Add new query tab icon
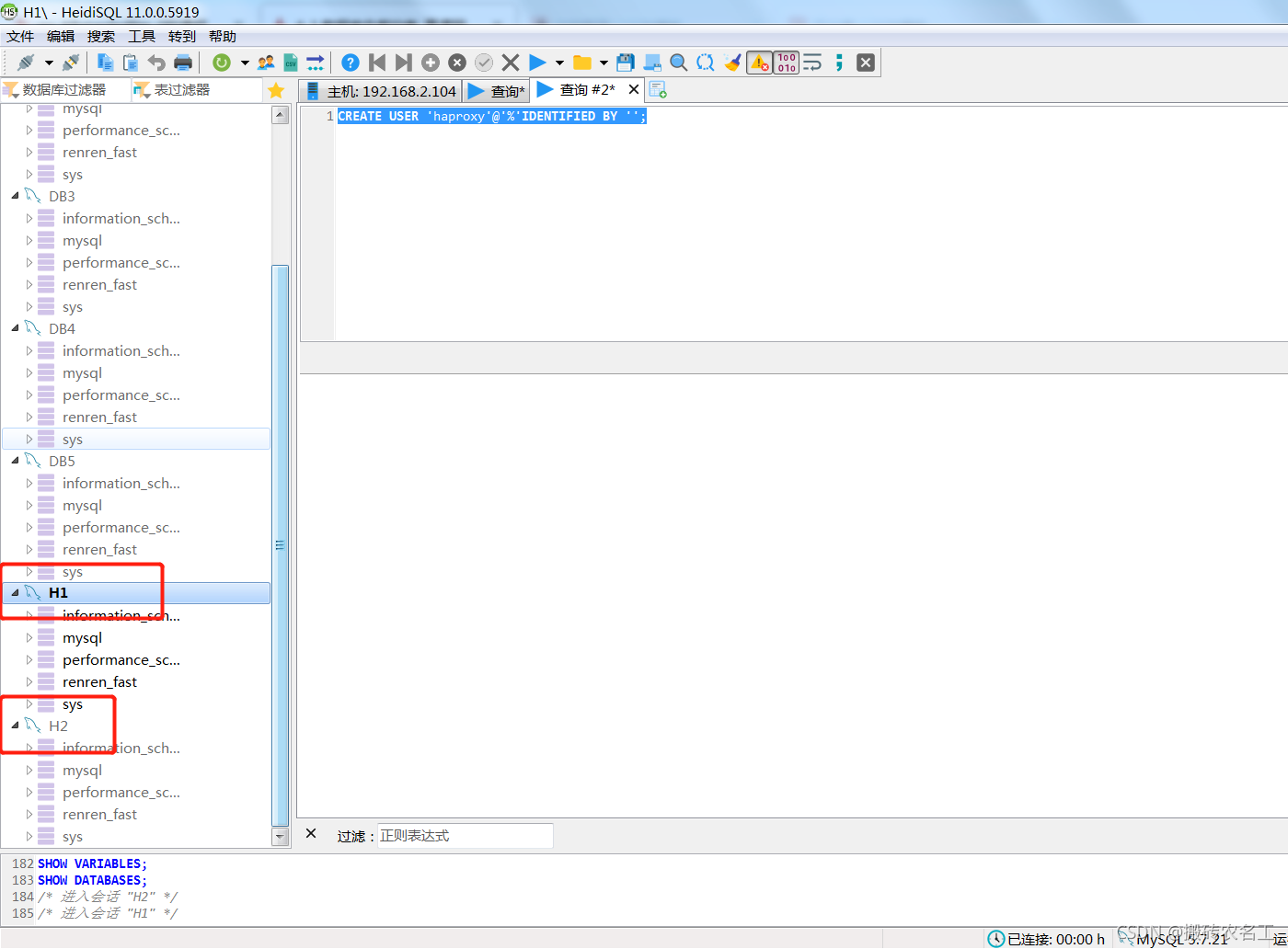The image size is (1288, 949). coord(657,89)
